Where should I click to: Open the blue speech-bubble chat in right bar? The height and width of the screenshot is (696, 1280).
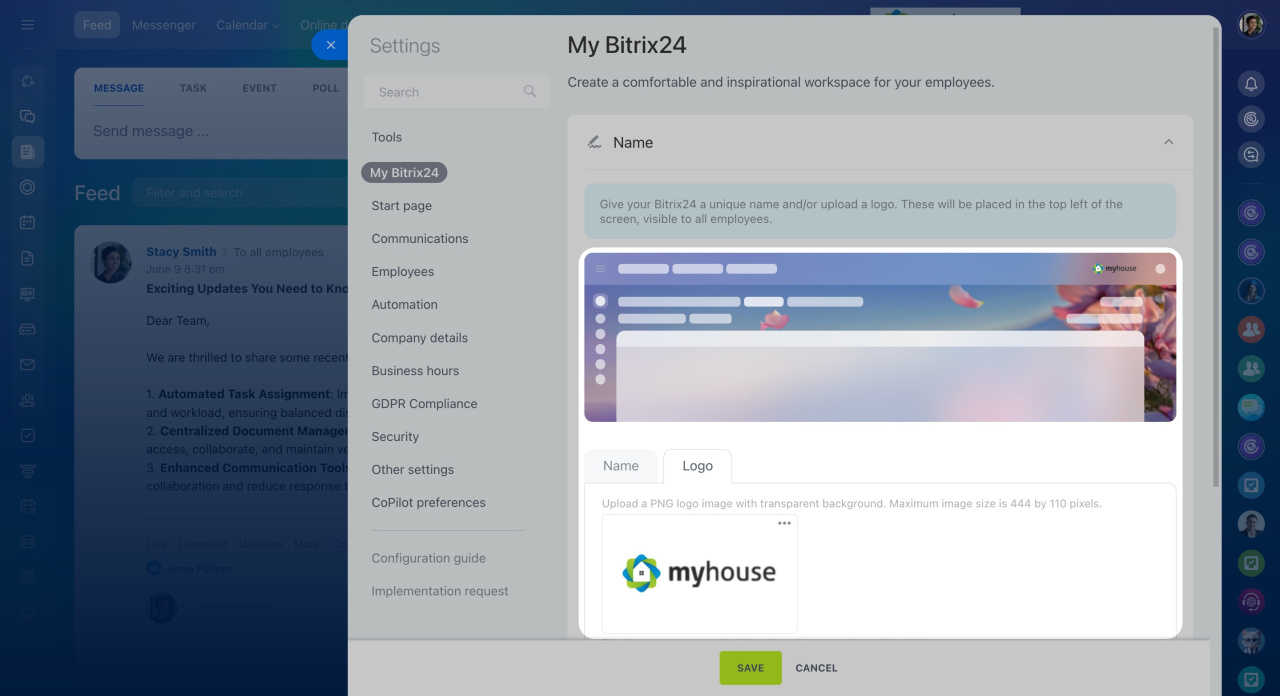pos(1251,407)
